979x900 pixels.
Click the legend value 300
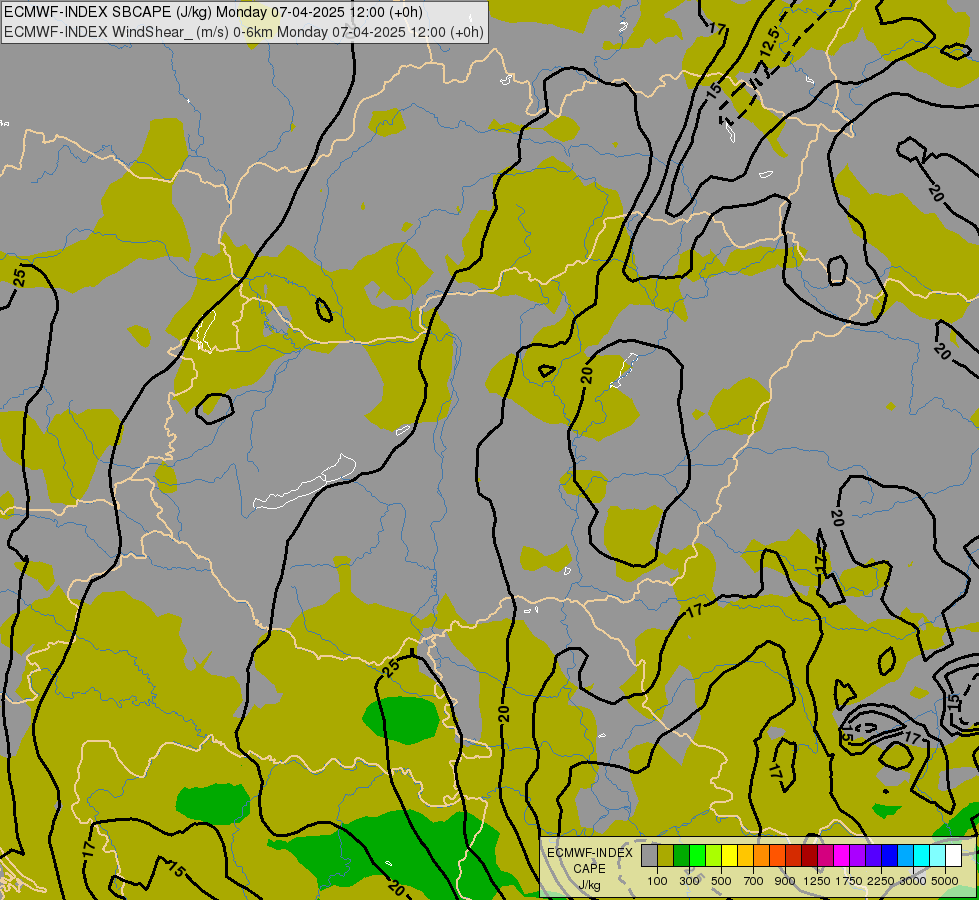[x=689, y=881]
